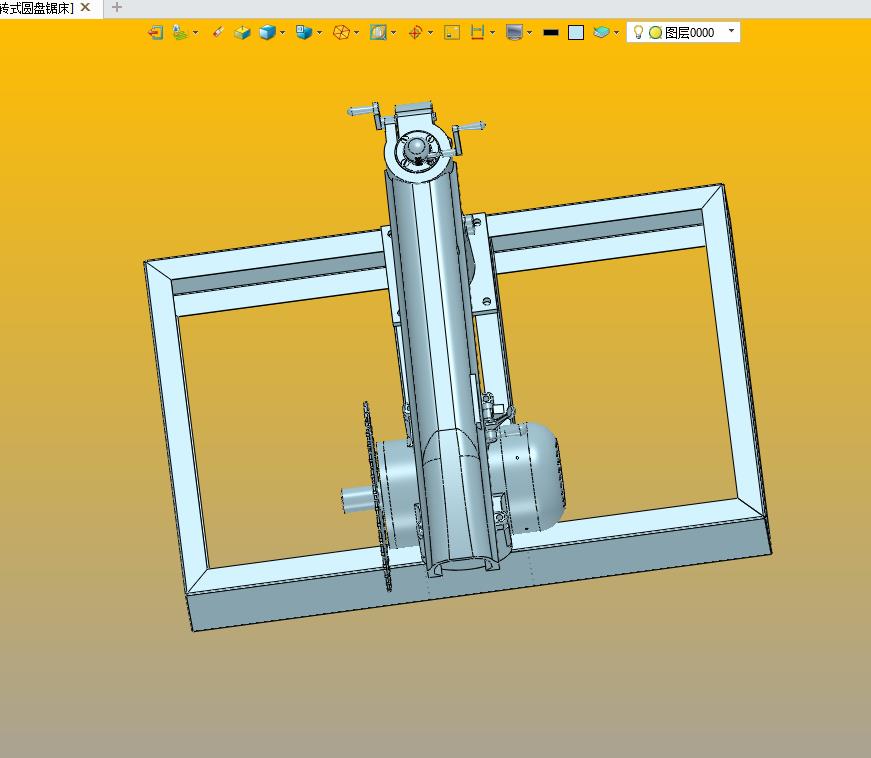Click the red crosshair target icon
This screenshot has width=871, height=758.
coord(416,33)
